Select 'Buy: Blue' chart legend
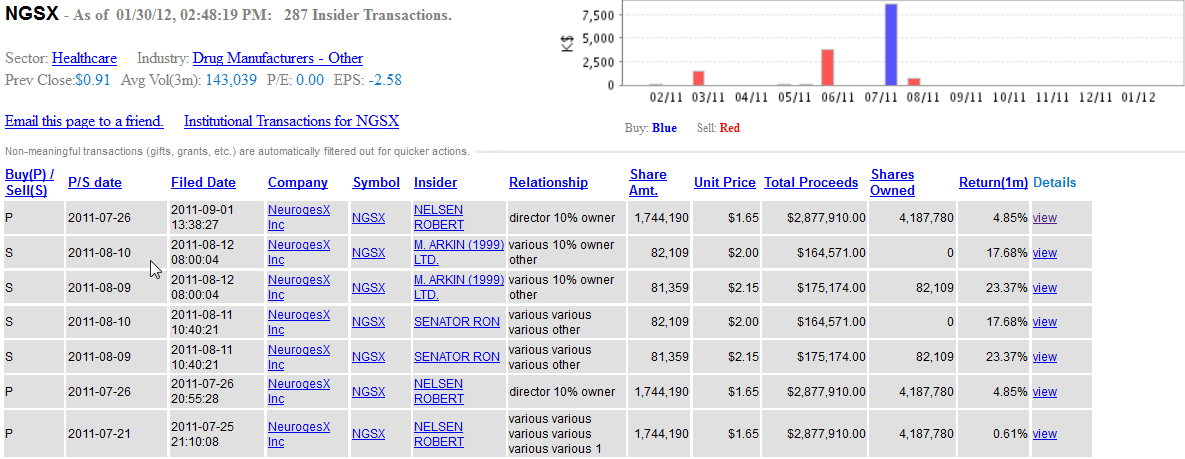The width and height of the screenshot is (1185, 459). coord(651,128)
